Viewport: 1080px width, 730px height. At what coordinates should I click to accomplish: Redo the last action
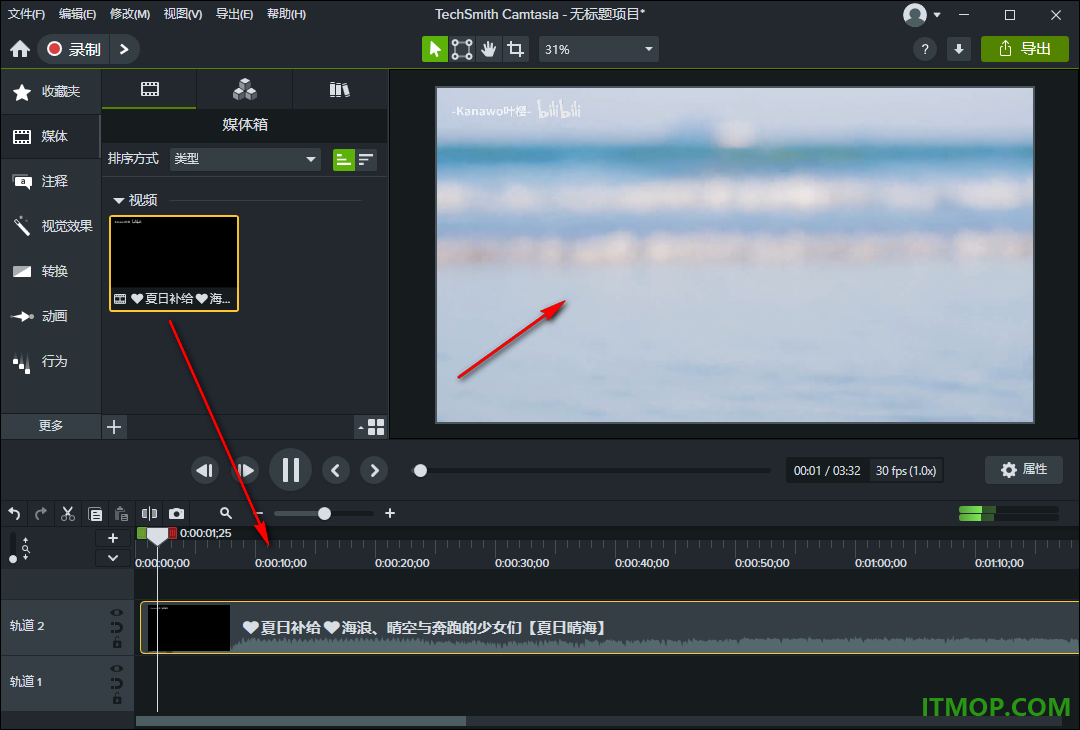tap(41, 513)
